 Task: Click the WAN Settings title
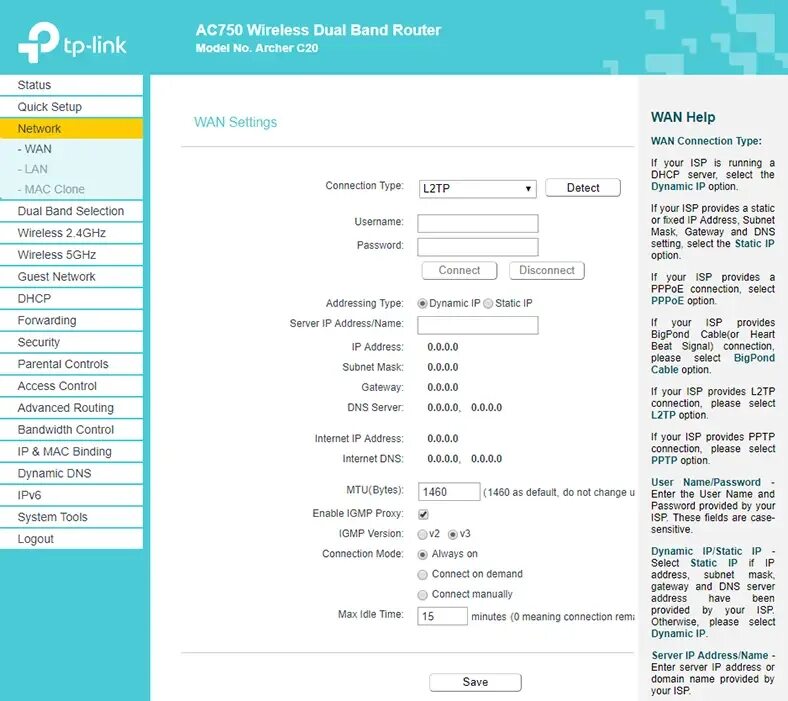(235, 122)
